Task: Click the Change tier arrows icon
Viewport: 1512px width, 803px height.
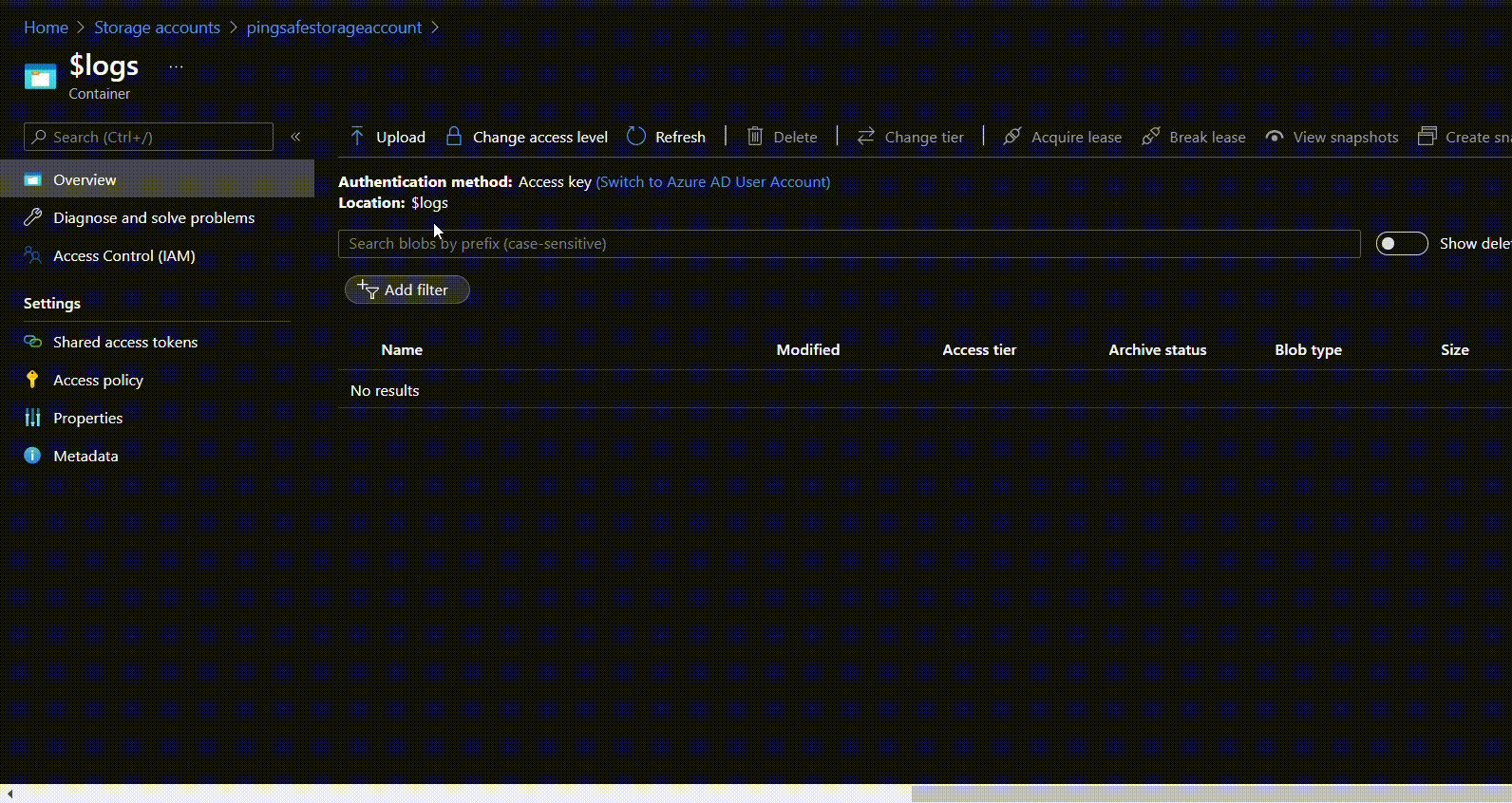Action: point(865,137)
